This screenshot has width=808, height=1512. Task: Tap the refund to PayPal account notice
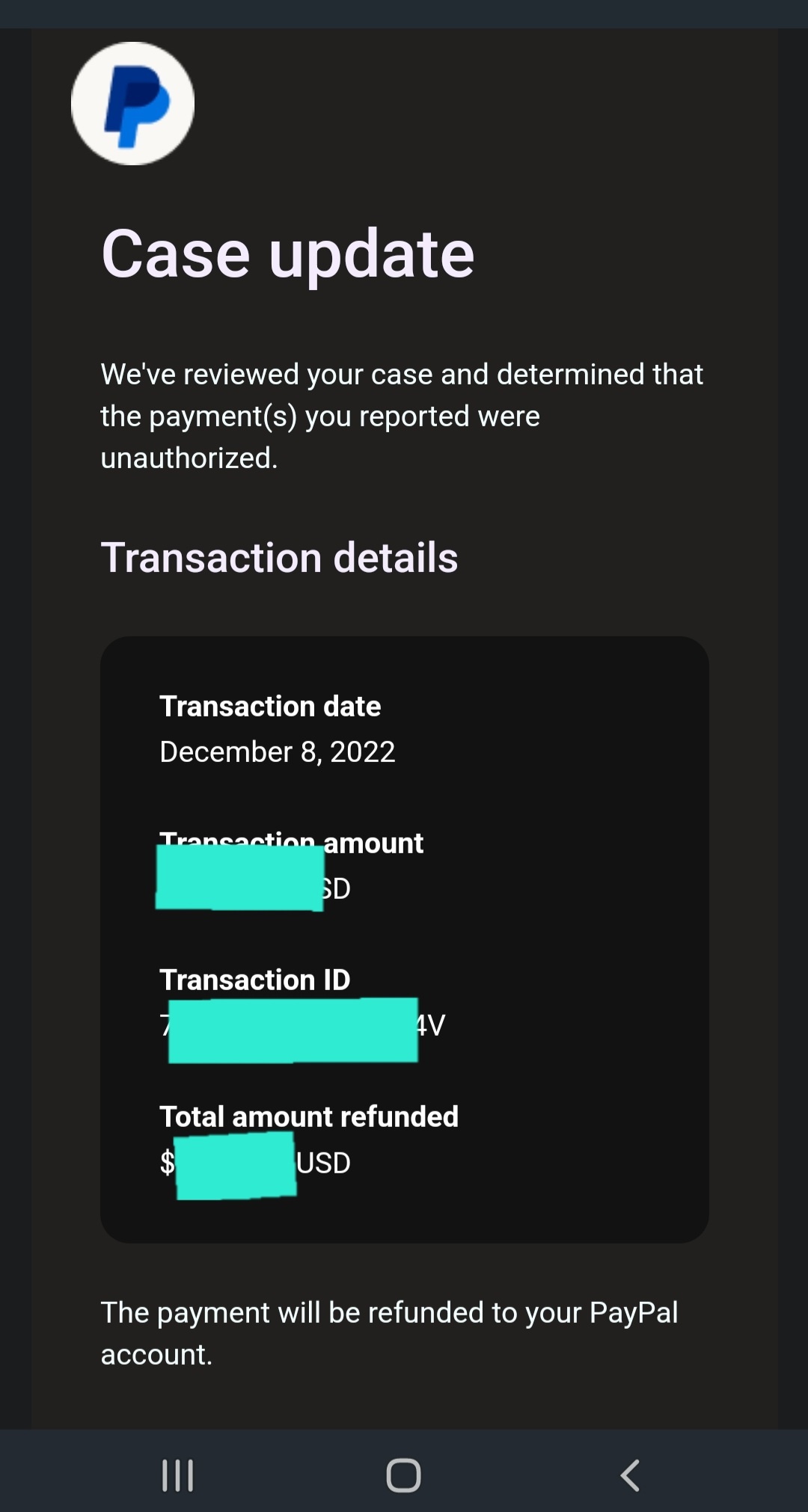389,1333
